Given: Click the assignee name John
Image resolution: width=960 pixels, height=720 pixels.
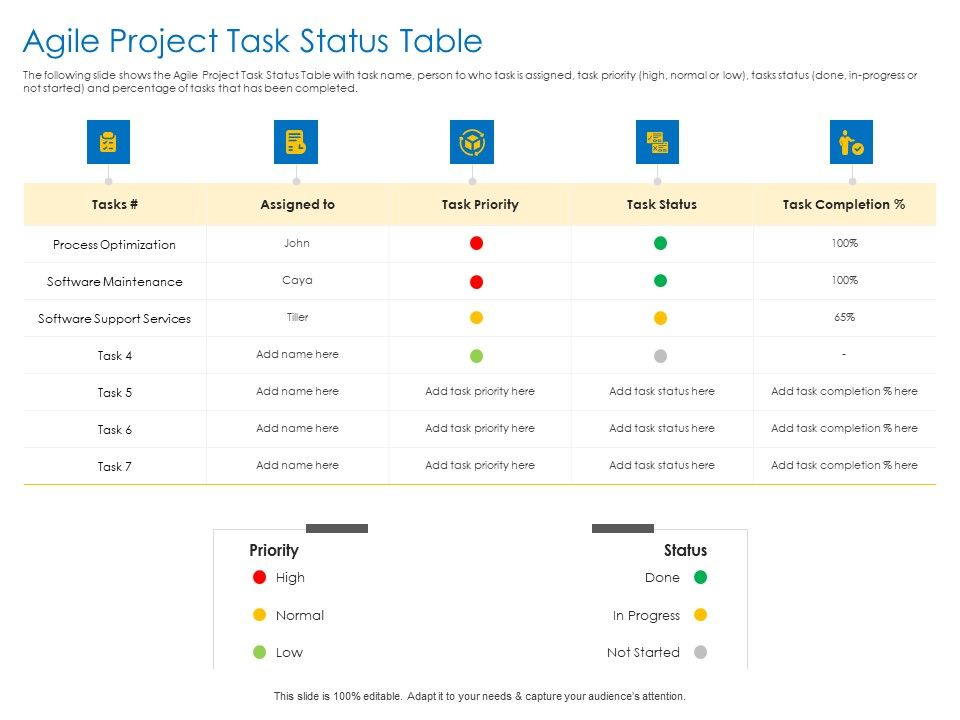Looking at the screenshot, I should click(x=297, y=243).
